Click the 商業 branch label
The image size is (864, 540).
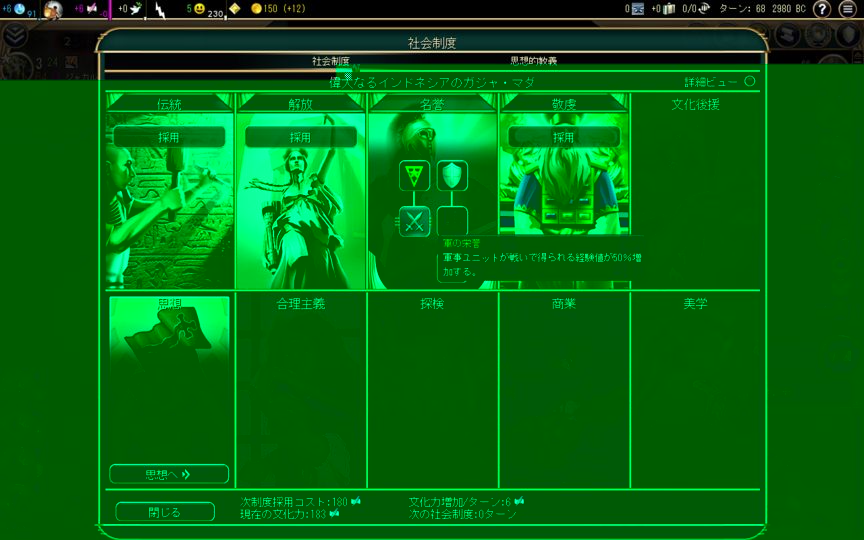click(x=564, y=303)
